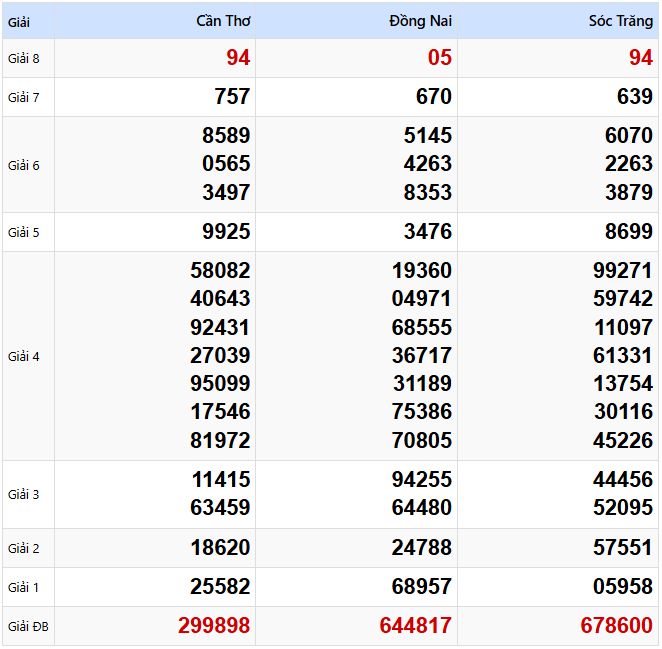Image resolution: width=662 pixels, height=649 pixels.
Task: Click the Giải 6 number 0565
Action: coord(226,164)
